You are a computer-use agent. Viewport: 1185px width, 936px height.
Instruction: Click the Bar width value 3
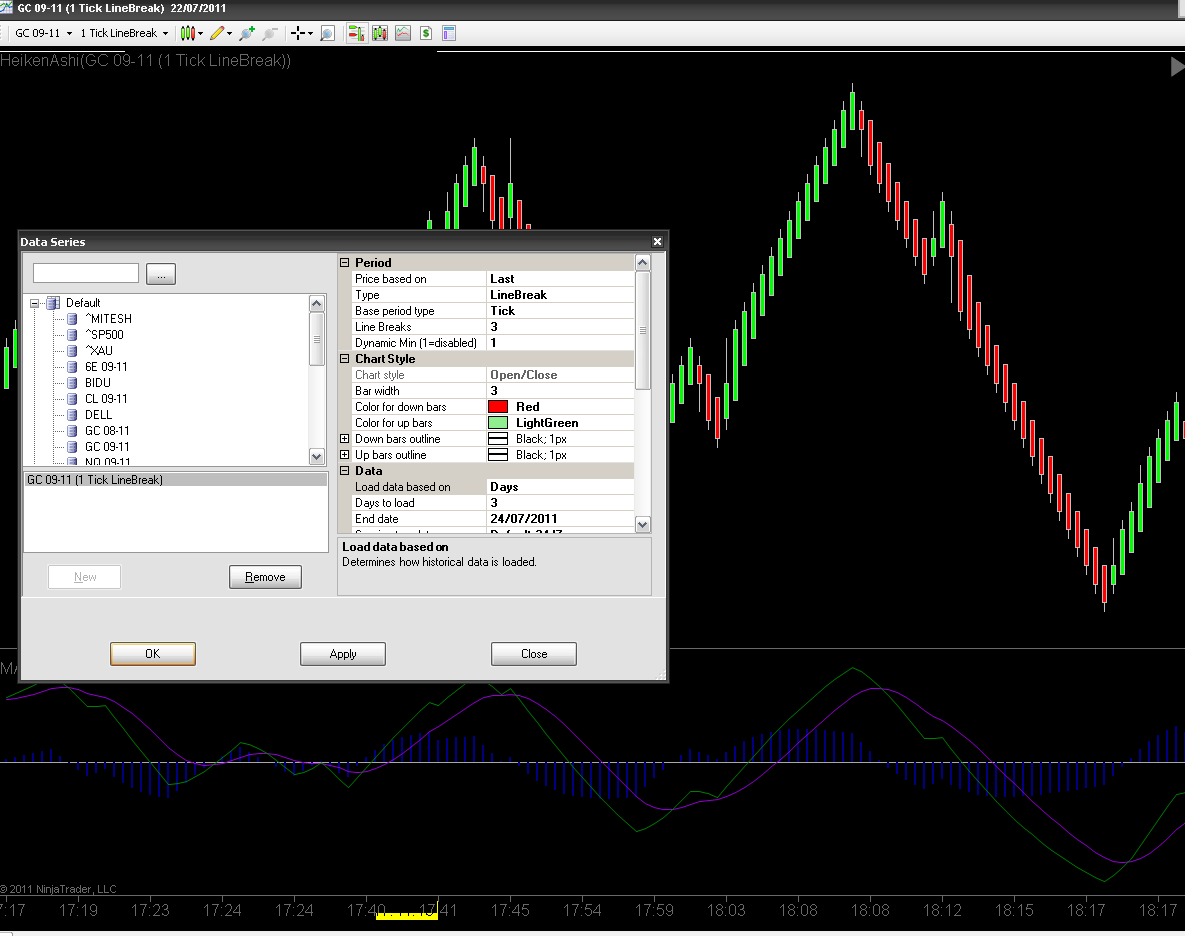pyautogui.click(x=561, y=391)
